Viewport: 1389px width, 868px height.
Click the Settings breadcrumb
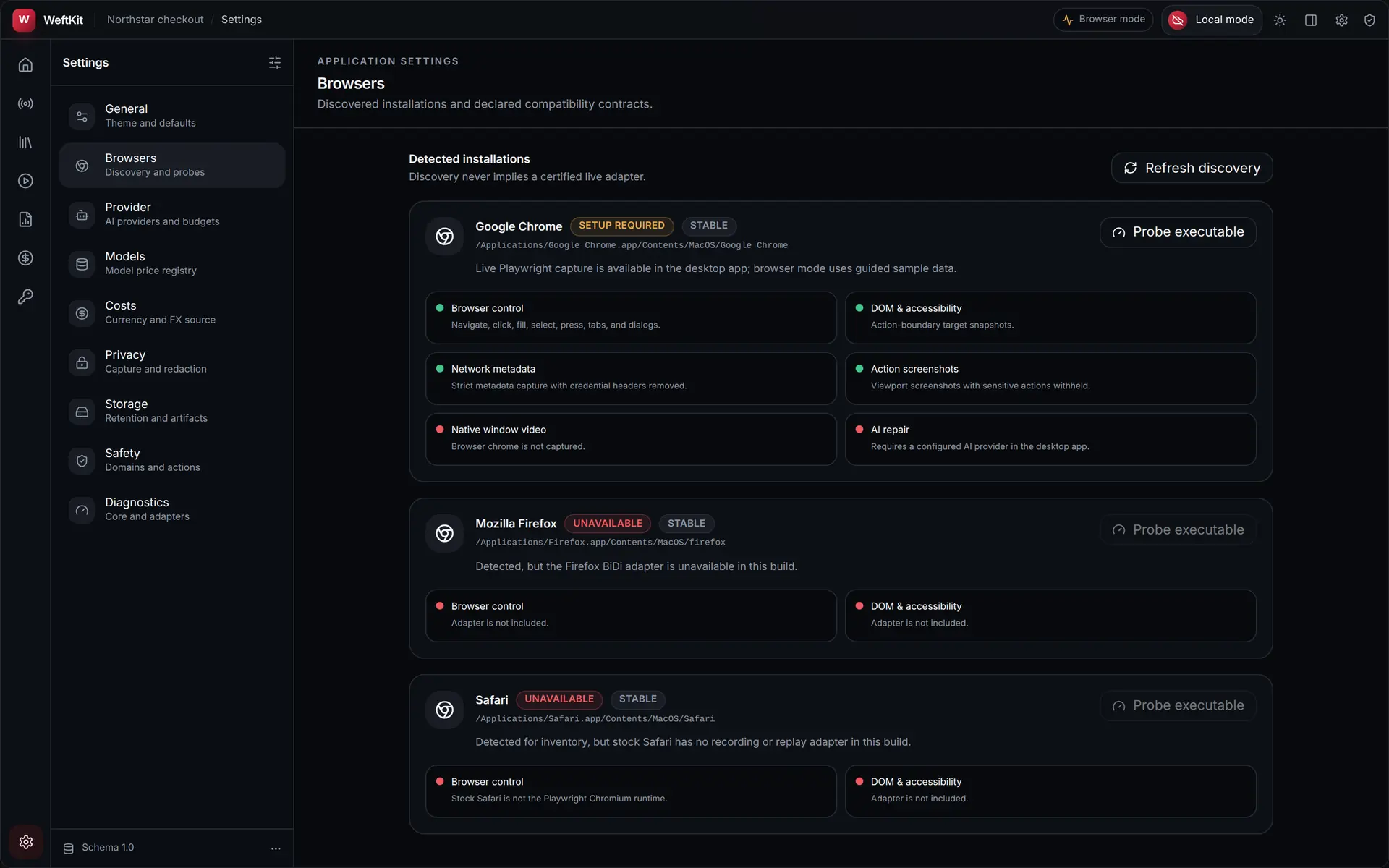coord(242,20)
